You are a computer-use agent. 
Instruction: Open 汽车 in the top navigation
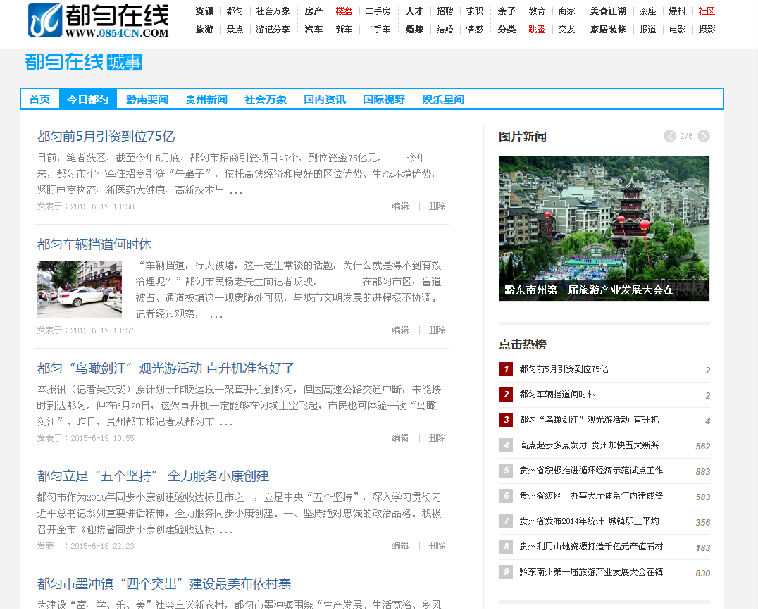tap(314, 29)
